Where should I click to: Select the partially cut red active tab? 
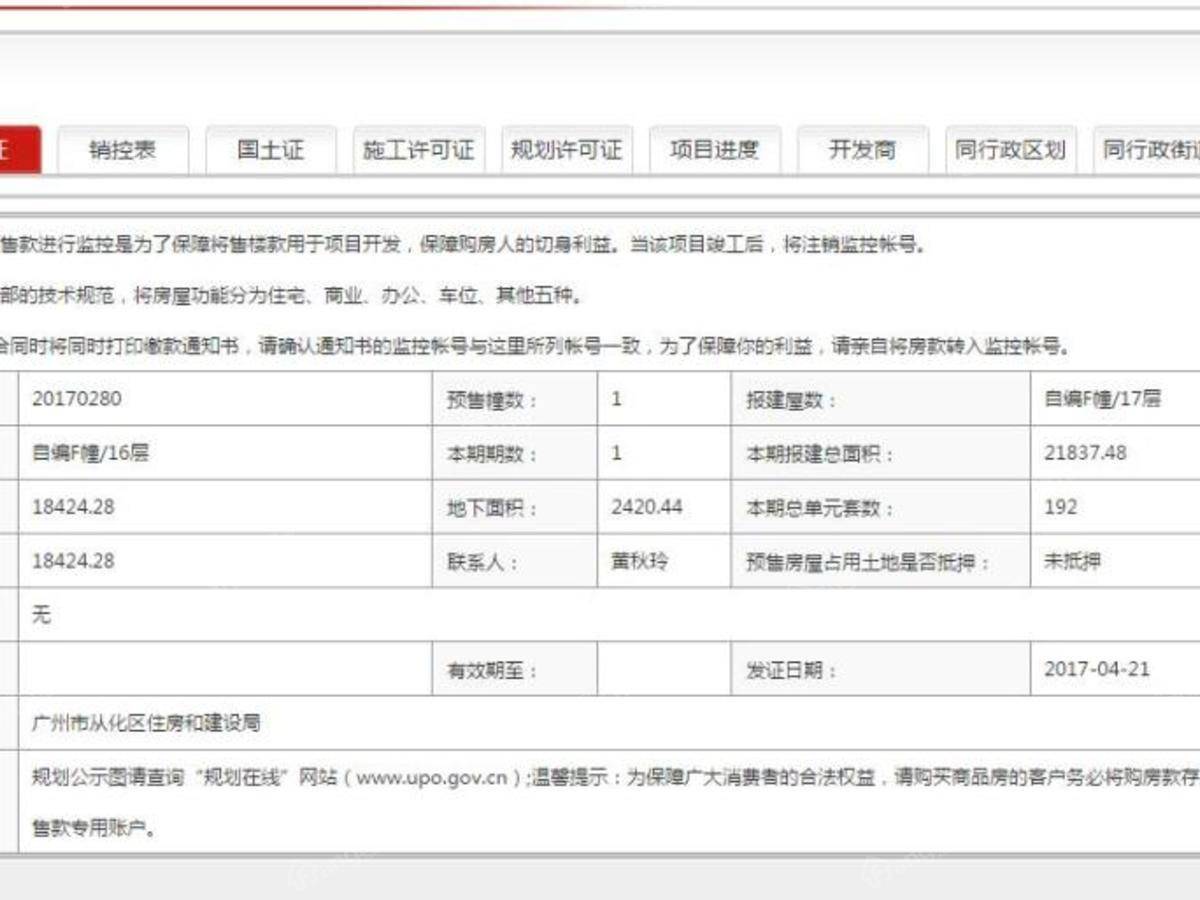click(20, 151)
